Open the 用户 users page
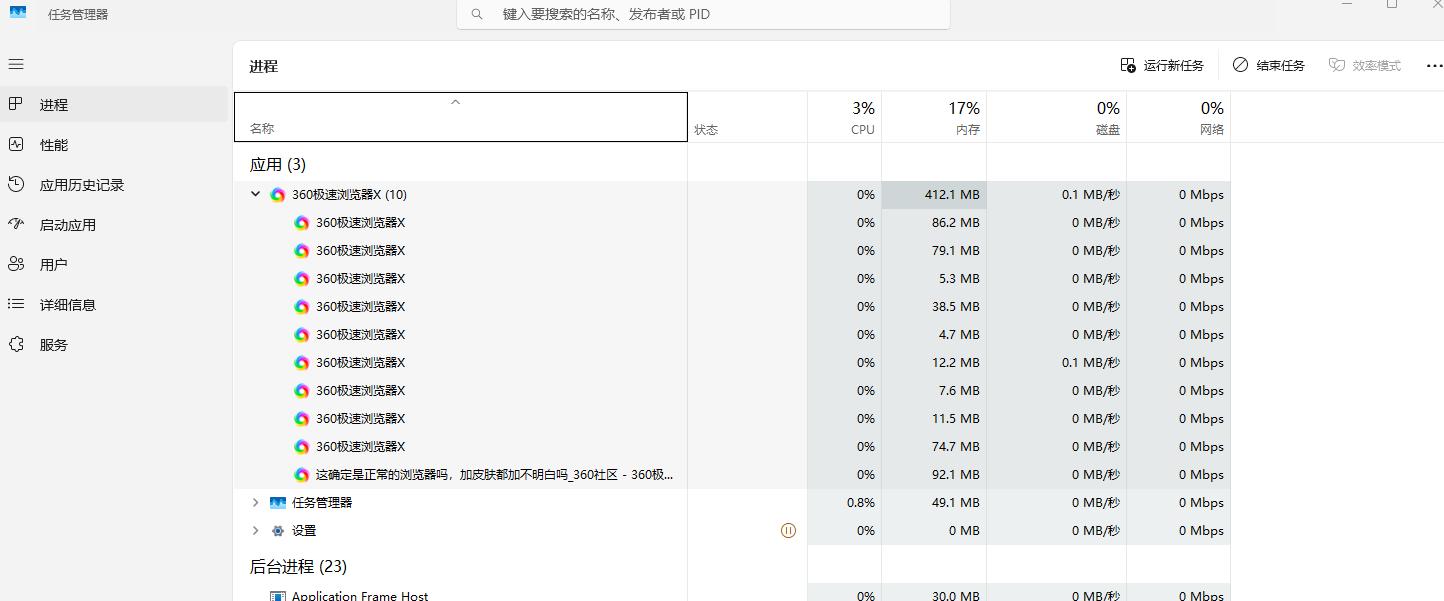1444x601 pixels. tap(54, 265)
